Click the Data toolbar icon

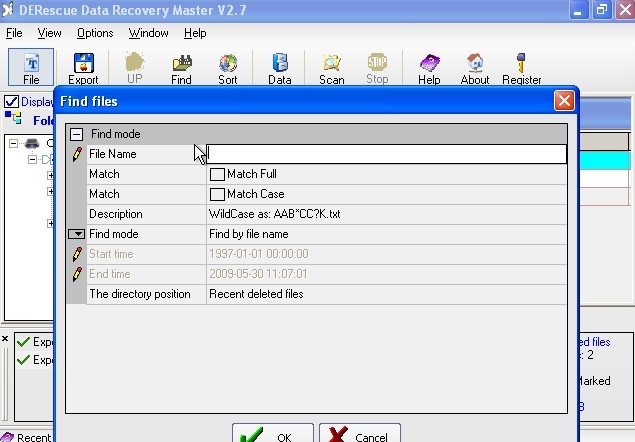pos(280,67)
